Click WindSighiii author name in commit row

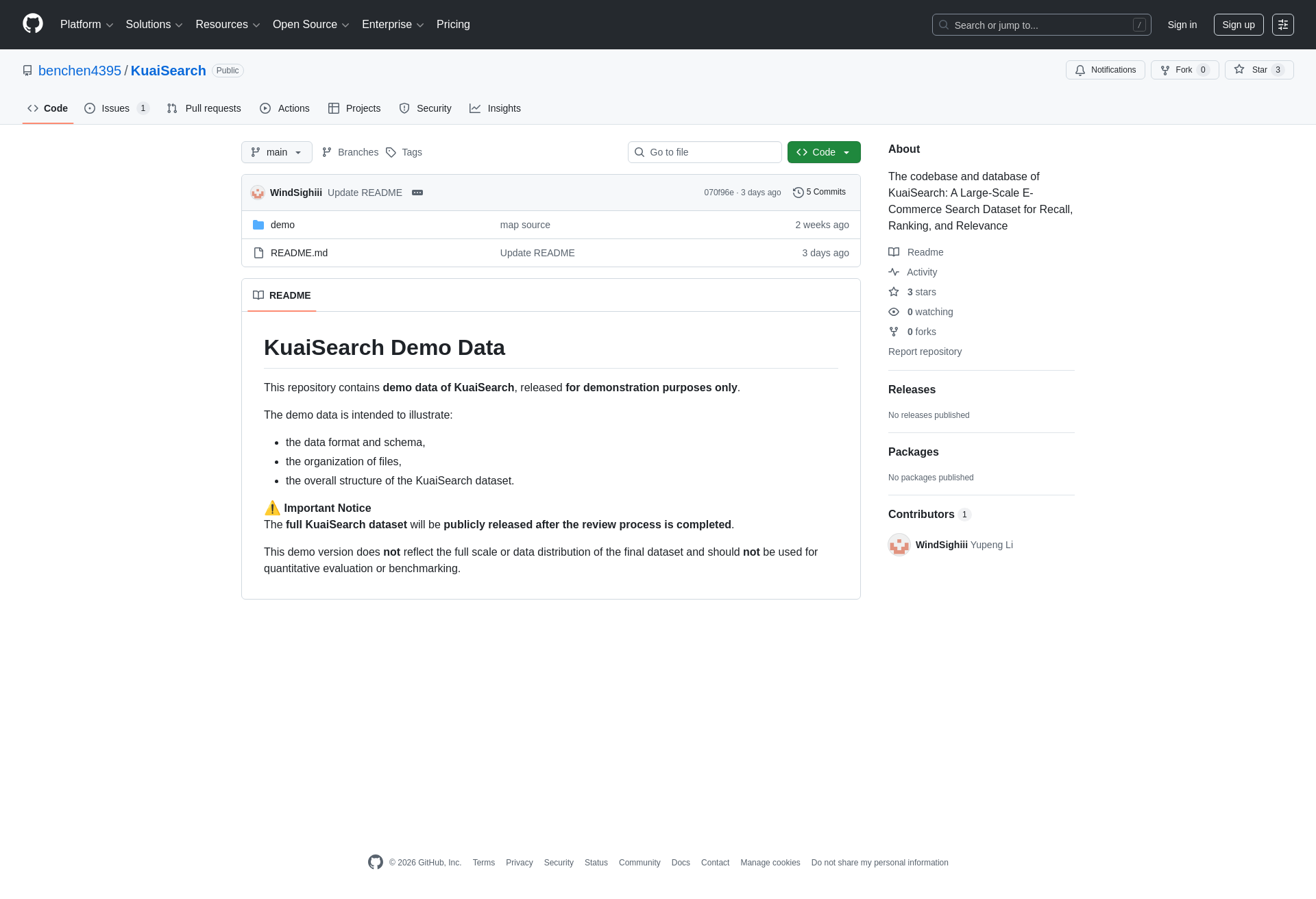coord(296,193)
